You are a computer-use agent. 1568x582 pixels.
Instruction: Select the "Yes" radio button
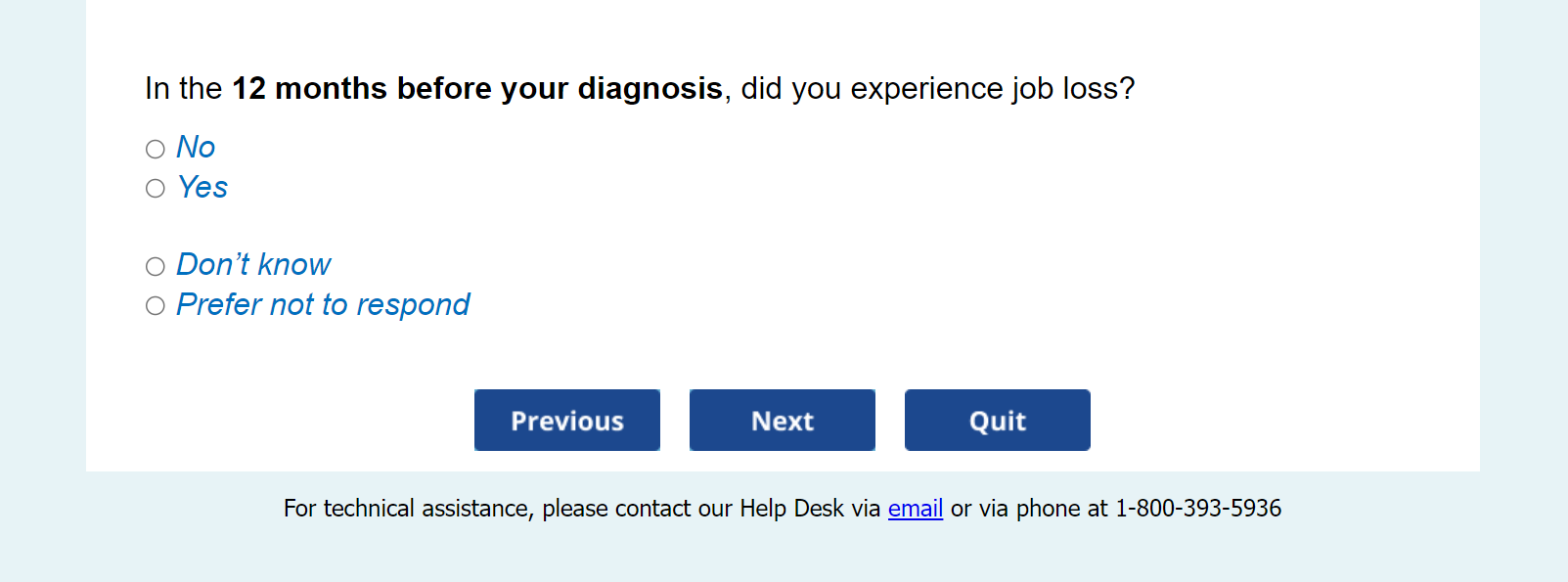click(156, 189)
